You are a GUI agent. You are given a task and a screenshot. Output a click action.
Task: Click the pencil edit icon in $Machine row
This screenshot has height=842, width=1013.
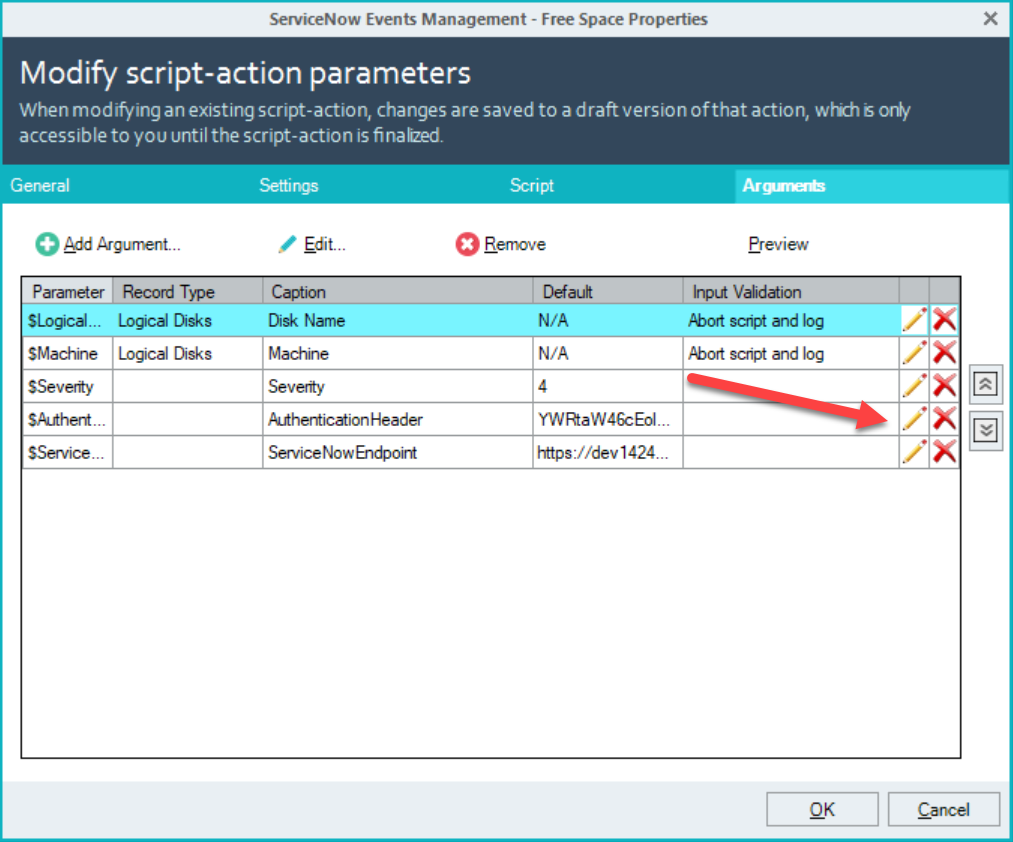click(914, 353)
